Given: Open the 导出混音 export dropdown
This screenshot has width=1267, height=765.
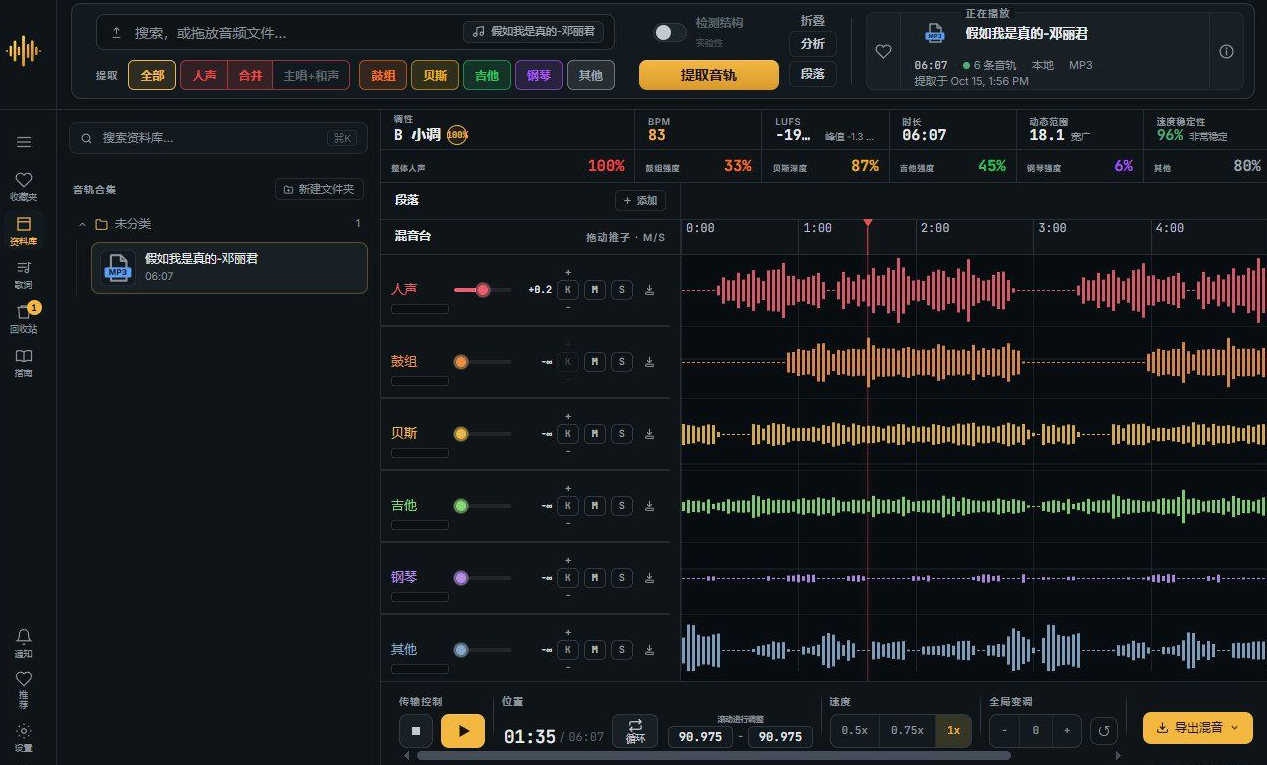Looking at the screenshot, I should pyautogui.click(x=1197, y=728).
